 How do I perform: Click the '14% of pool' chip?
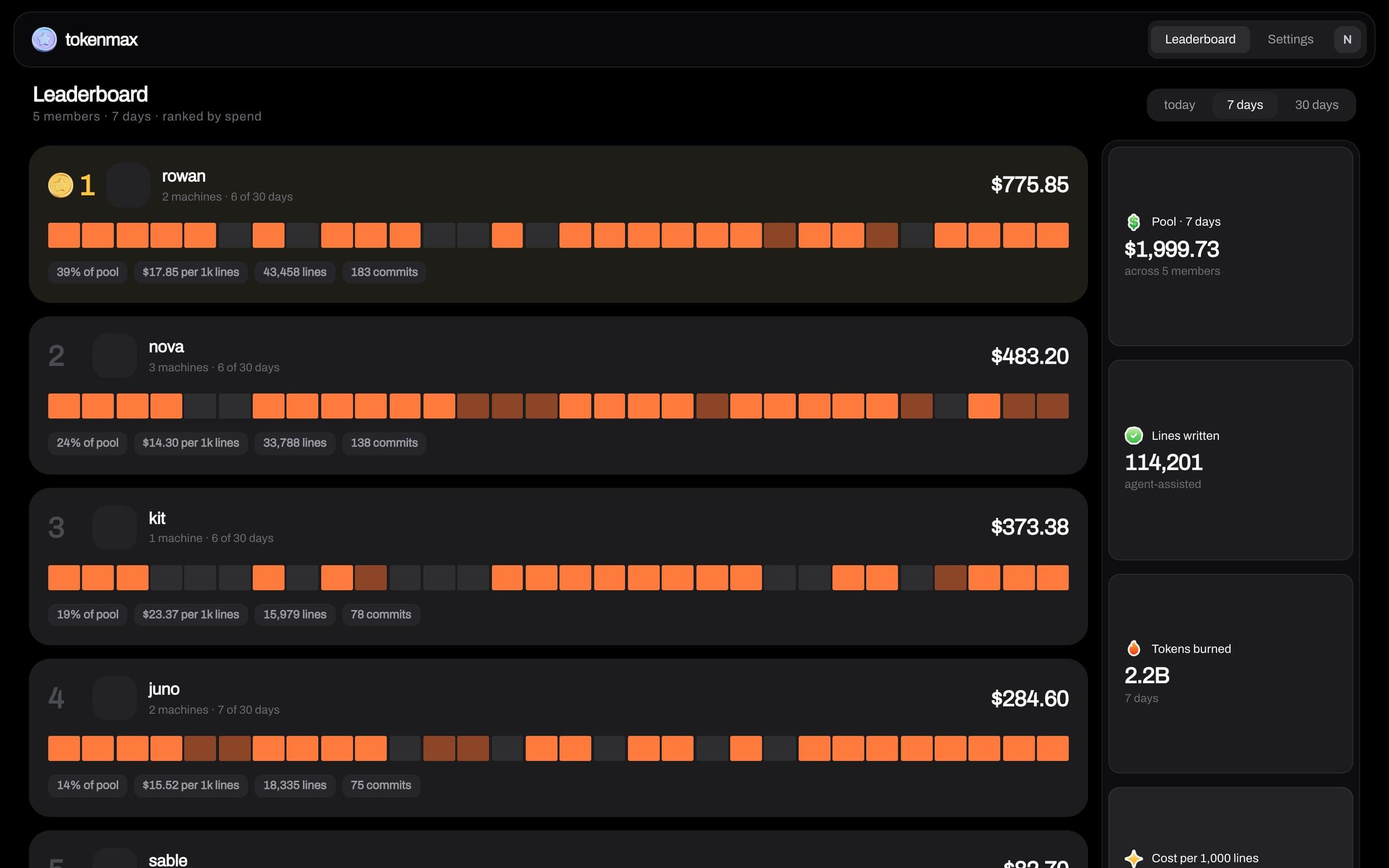87,785
